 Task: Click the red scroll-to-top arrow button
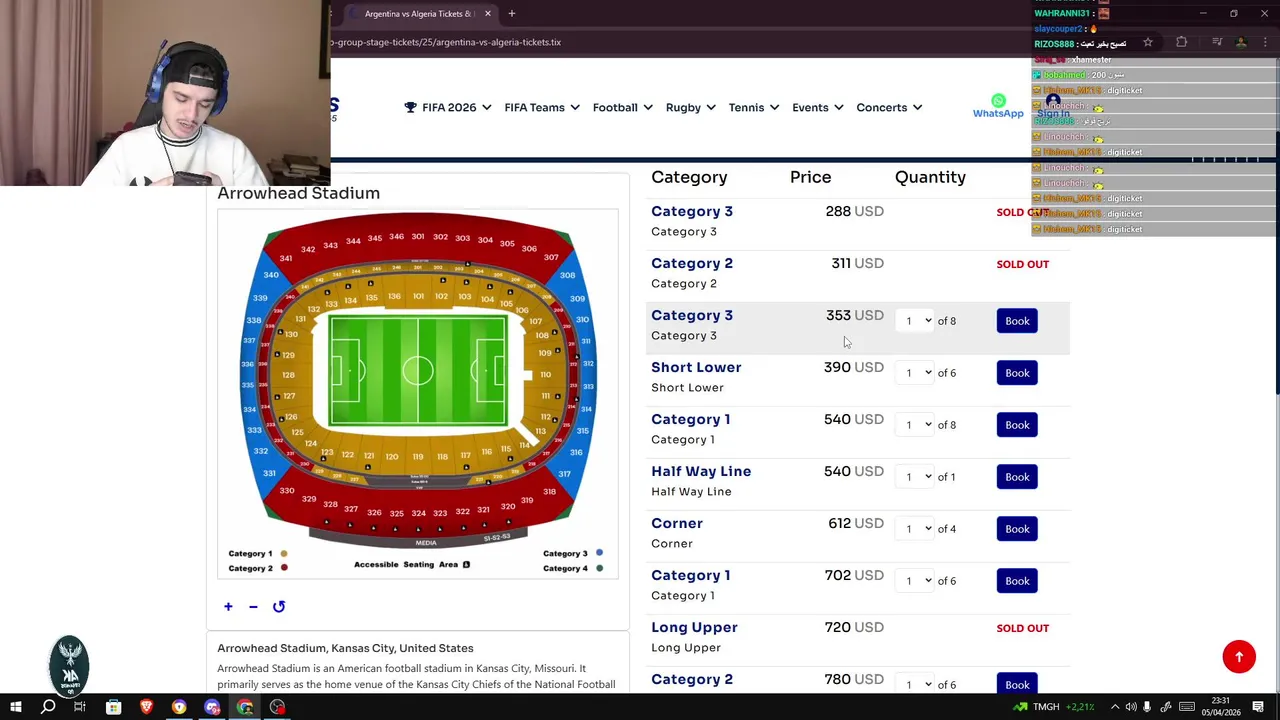click(1238, 657)
